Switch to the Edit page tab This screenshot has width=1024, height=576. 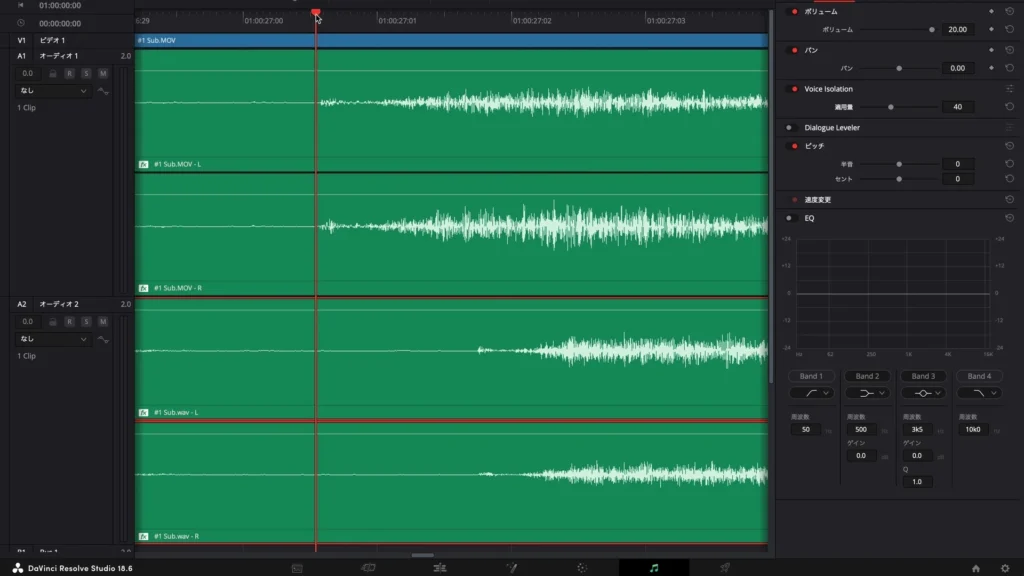pyautogui.click(x=439, y=567)
